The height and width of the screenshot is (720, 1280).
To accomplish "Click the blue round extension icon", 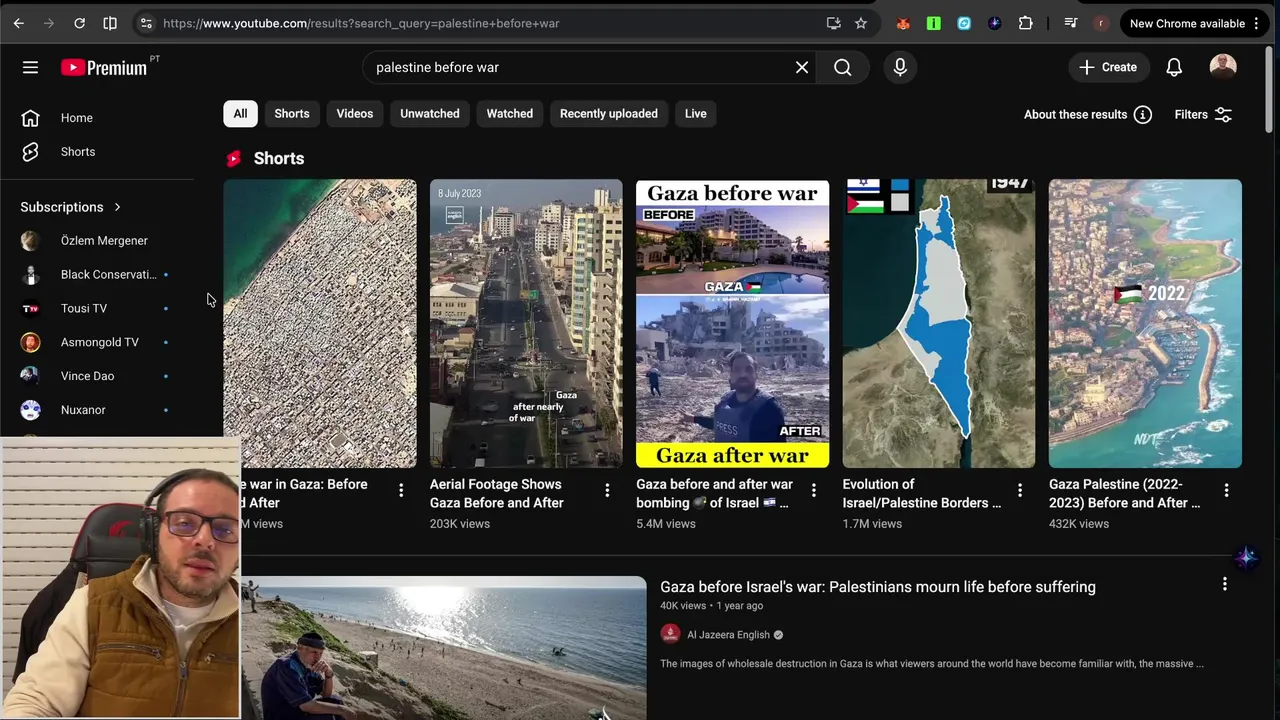I will [964, 23].
